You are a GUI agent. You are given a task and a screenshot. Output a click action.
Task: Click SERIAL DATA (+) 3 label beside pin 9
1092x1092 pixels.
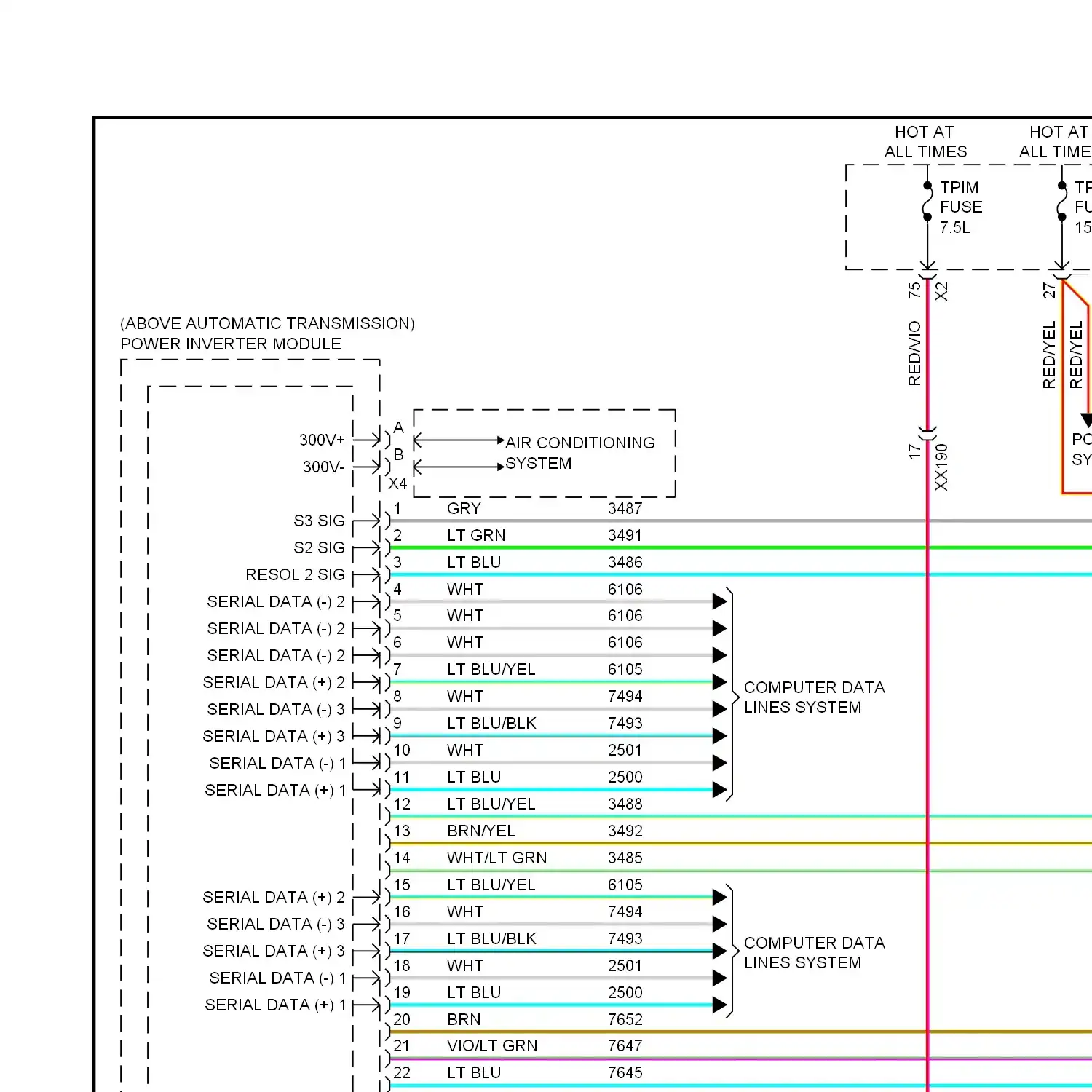[274, 736]
